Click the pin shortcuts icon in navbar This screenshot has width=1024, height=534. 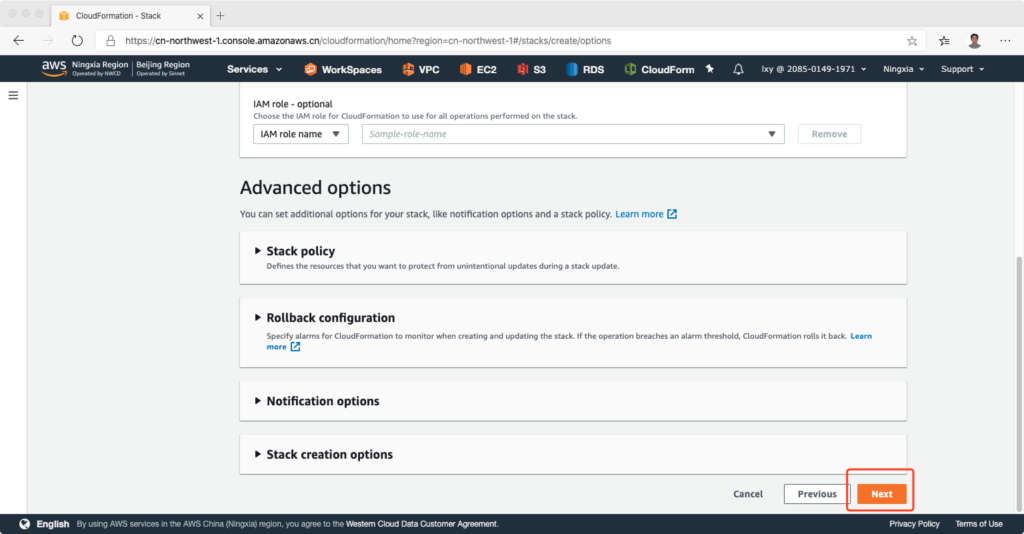(710, 69)
